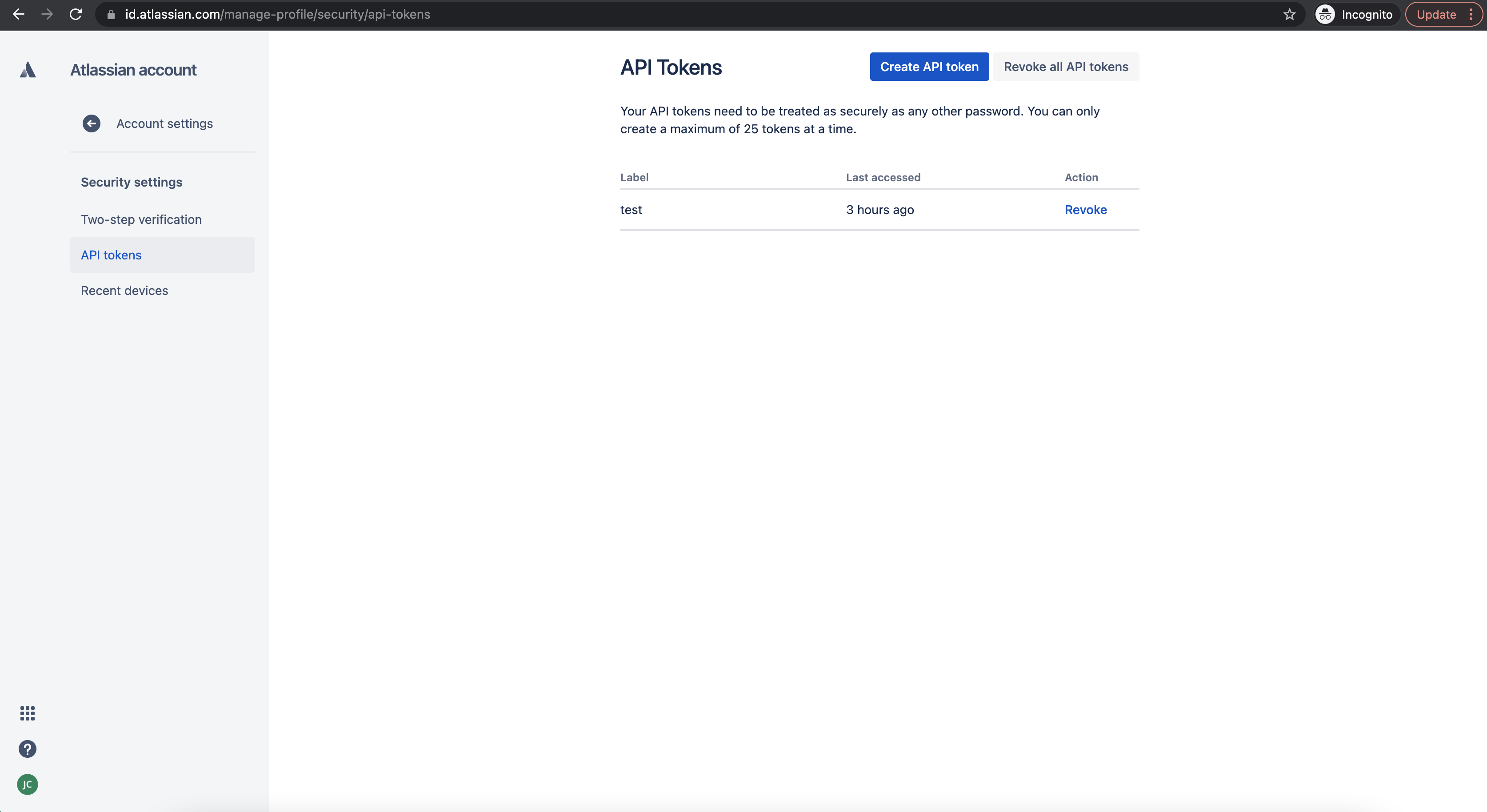
Task: Open Two-step verification settings
Action: pos(162,219)
